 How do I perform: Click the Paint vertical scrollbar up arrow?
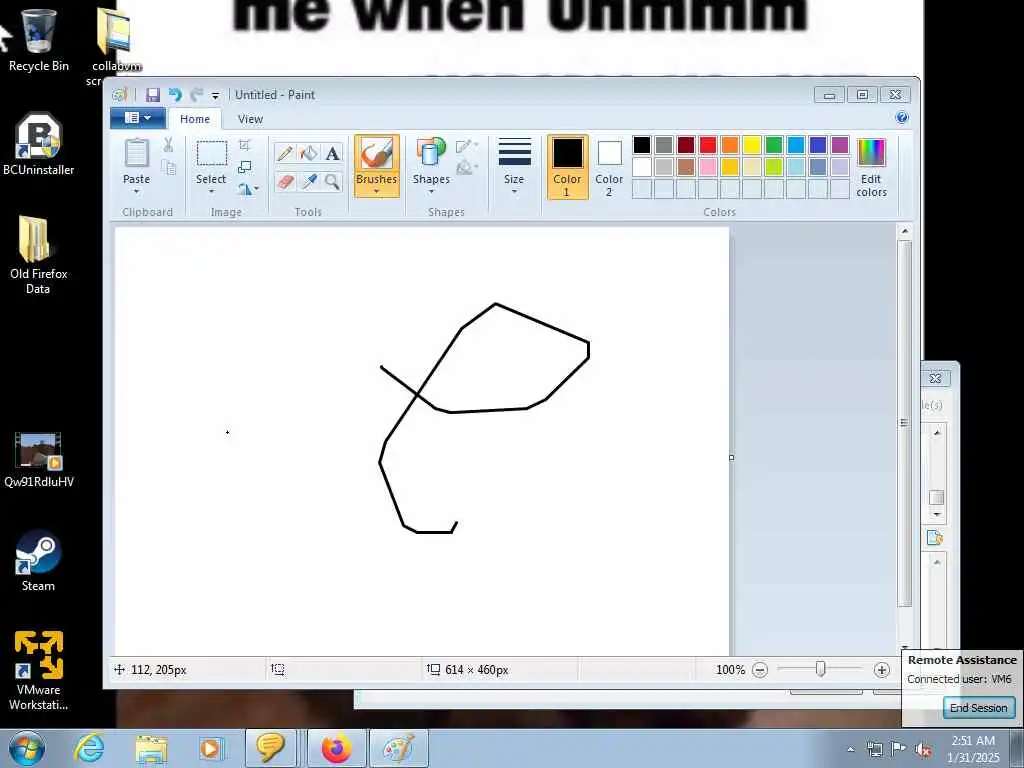pos(904,231)
